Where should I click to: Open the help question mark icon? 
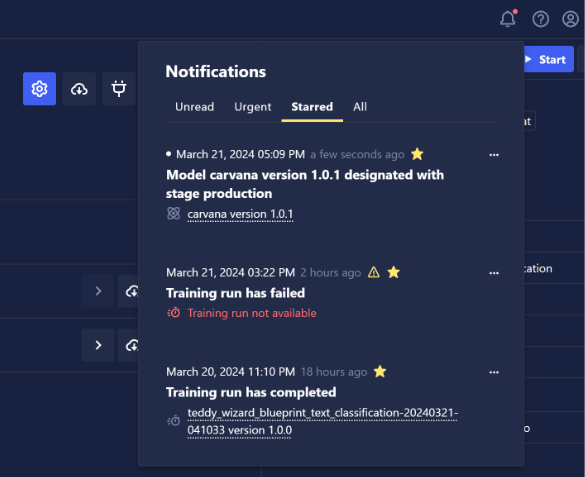[x=541, y=19]
